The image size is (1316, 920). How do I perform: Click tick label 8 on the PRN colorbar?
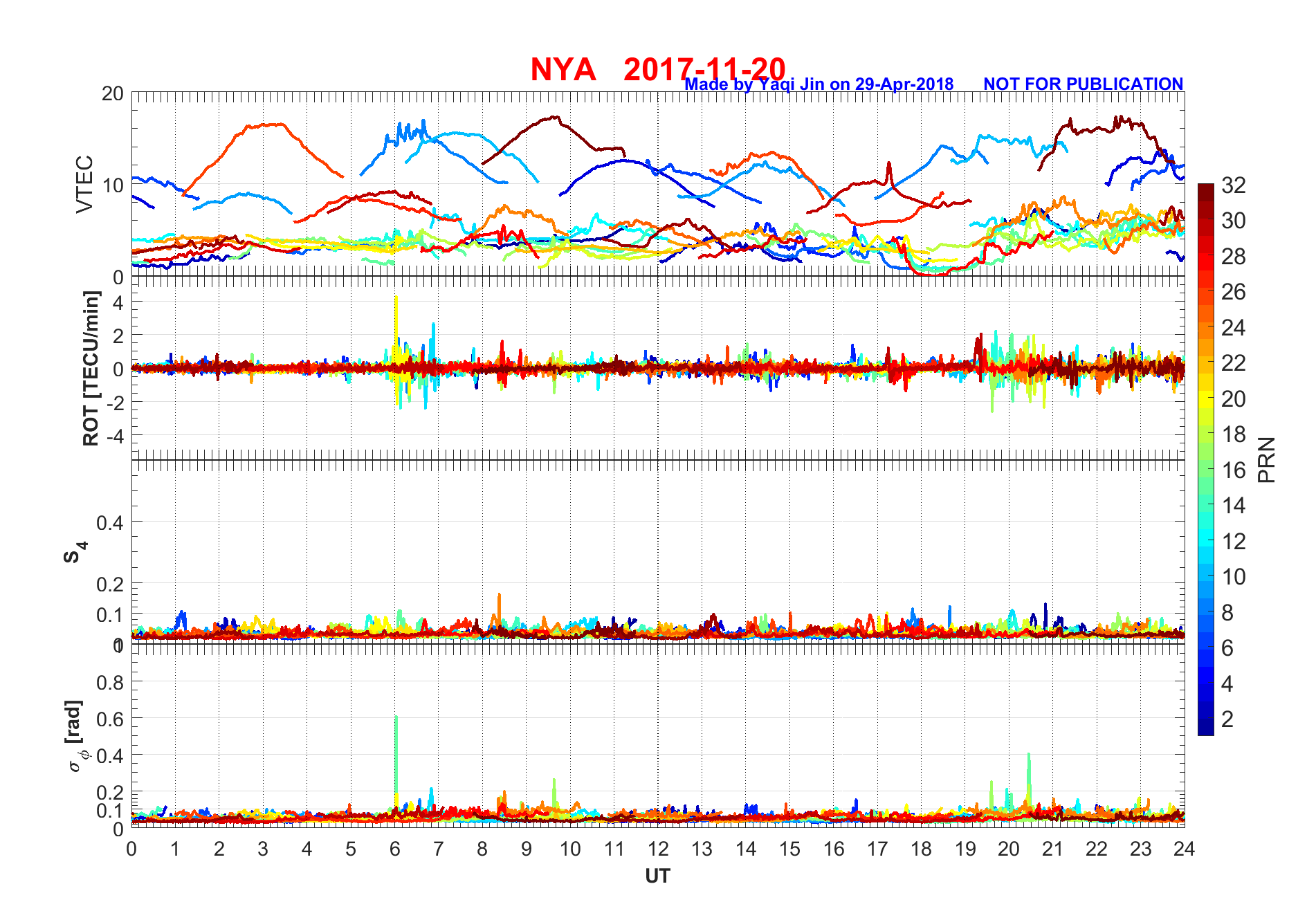1227,612
